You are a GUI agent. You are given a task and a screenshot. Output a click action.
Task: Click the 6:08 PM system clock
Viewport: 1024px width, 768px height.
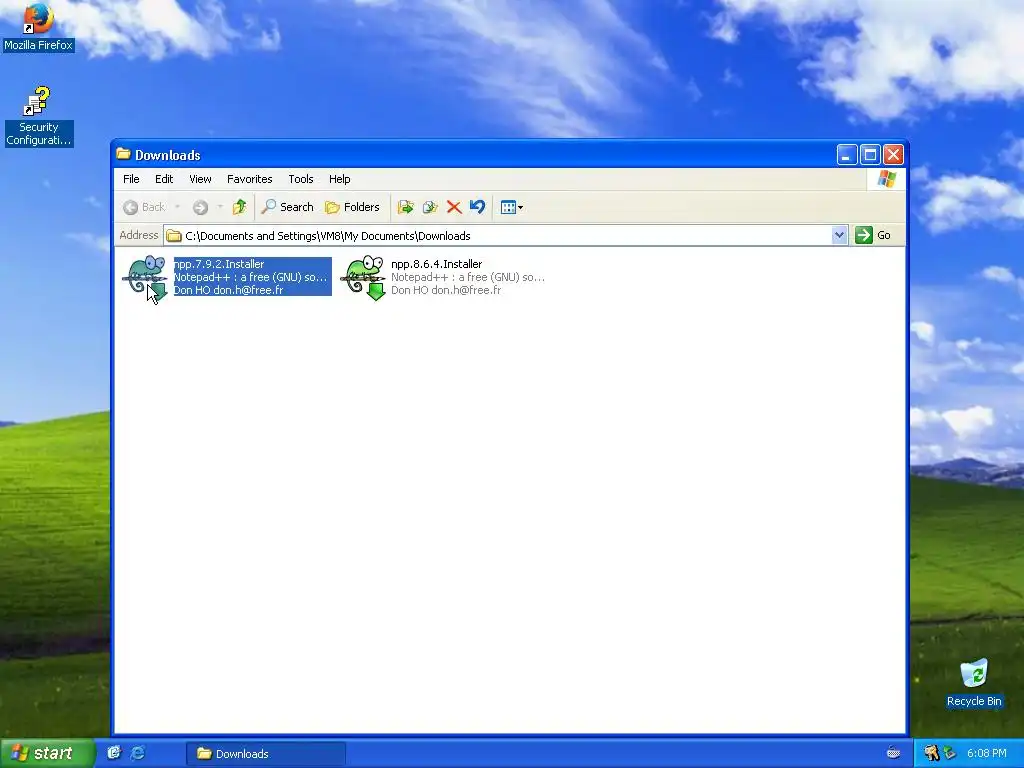[986, 754]
